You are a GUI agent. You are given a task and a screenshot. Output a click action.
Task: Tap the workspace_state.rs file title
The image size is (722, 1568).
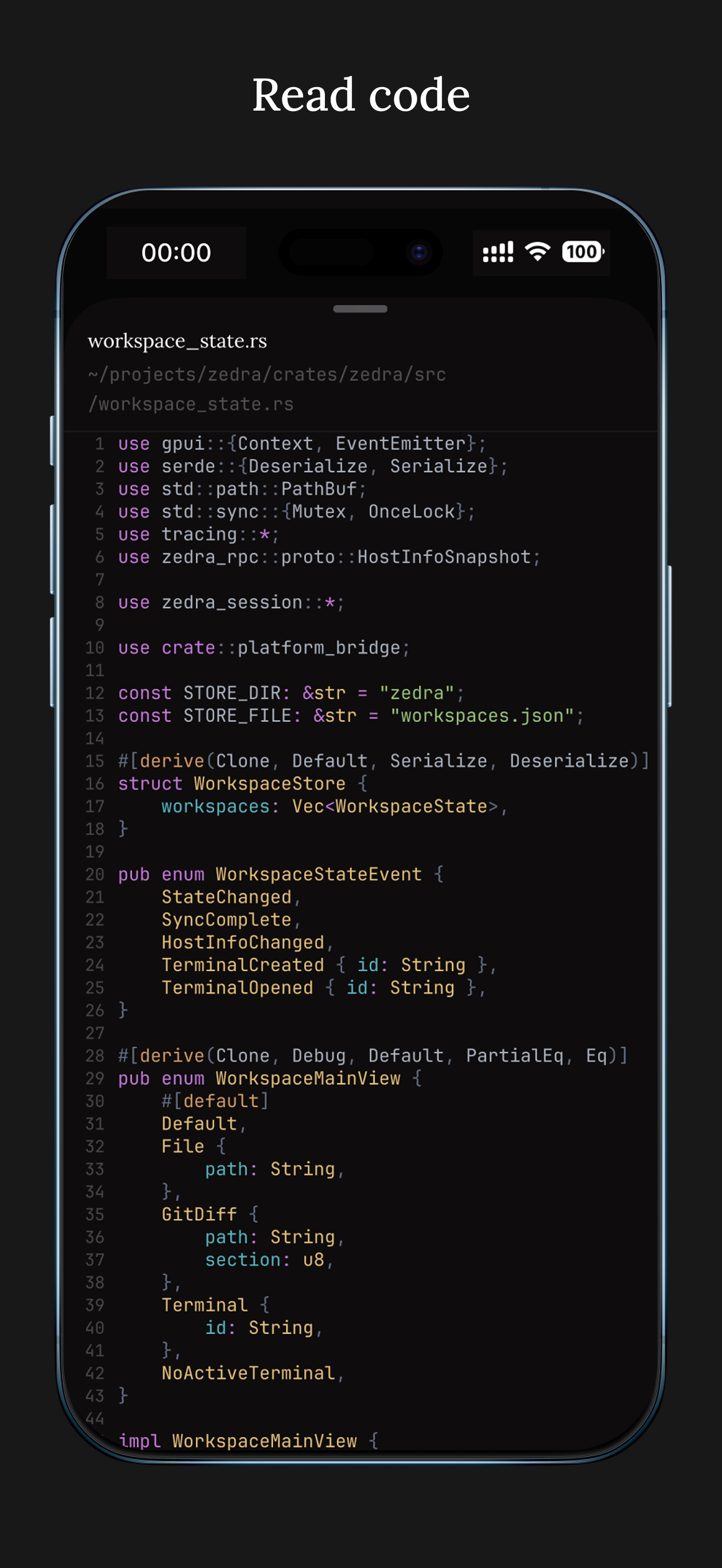[x=177, y=341]
